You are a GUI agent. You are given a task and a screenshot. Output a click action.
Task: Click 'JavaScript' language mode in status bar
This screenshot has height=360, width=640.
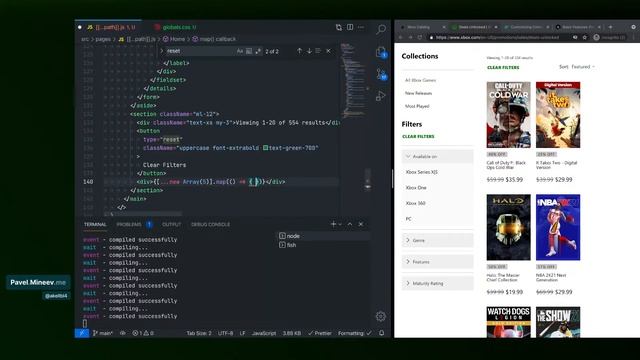[x=264, y=333]
